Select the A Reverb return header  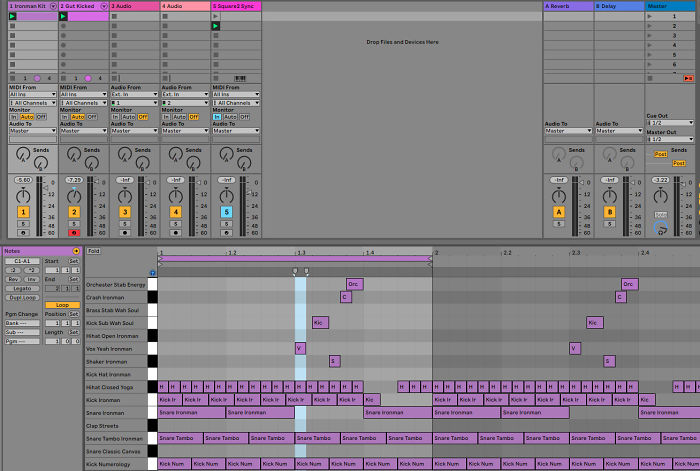click(x=568, y=6)
